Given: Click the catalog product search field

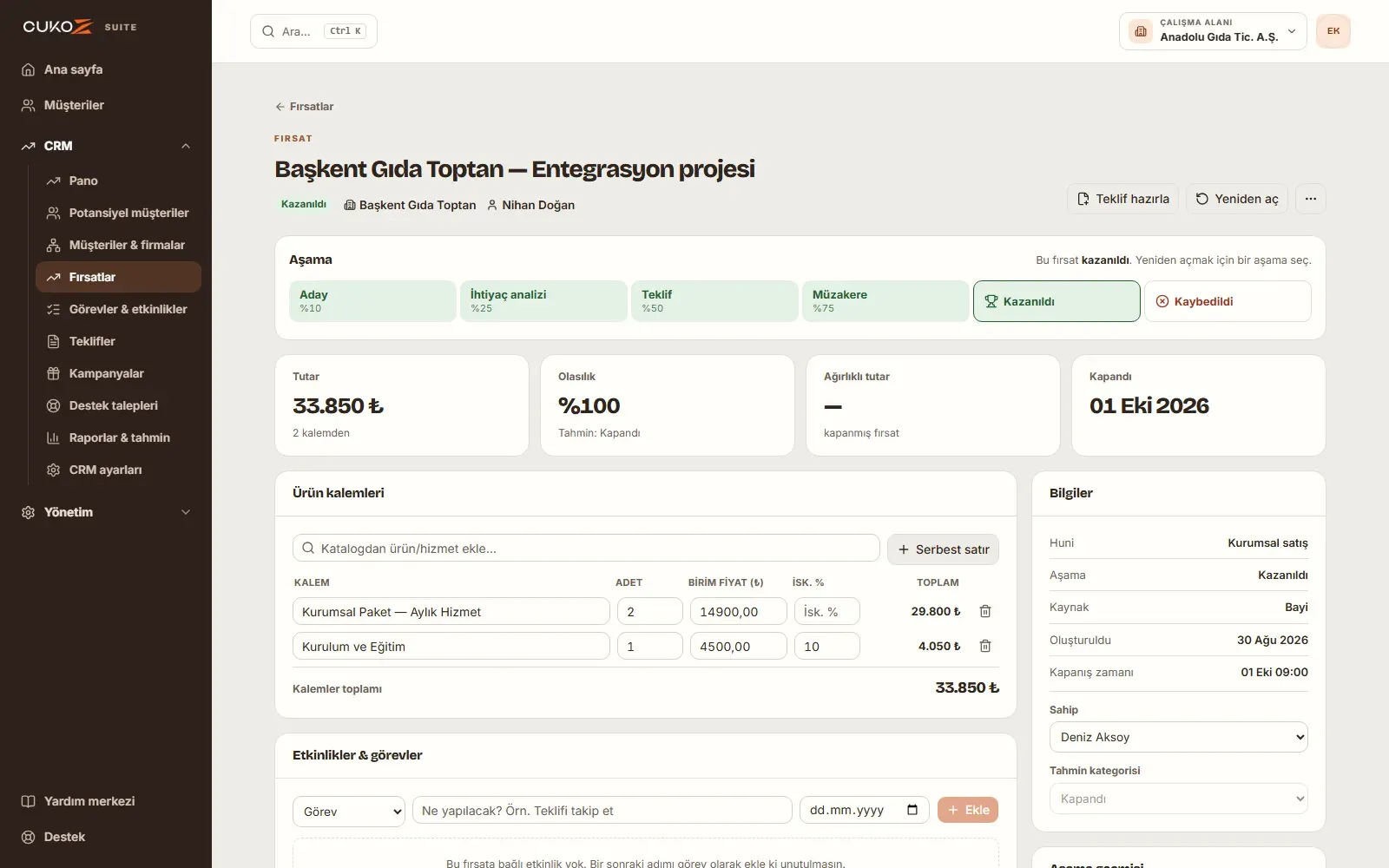Looking at the screenshot, I should point(586,549).
